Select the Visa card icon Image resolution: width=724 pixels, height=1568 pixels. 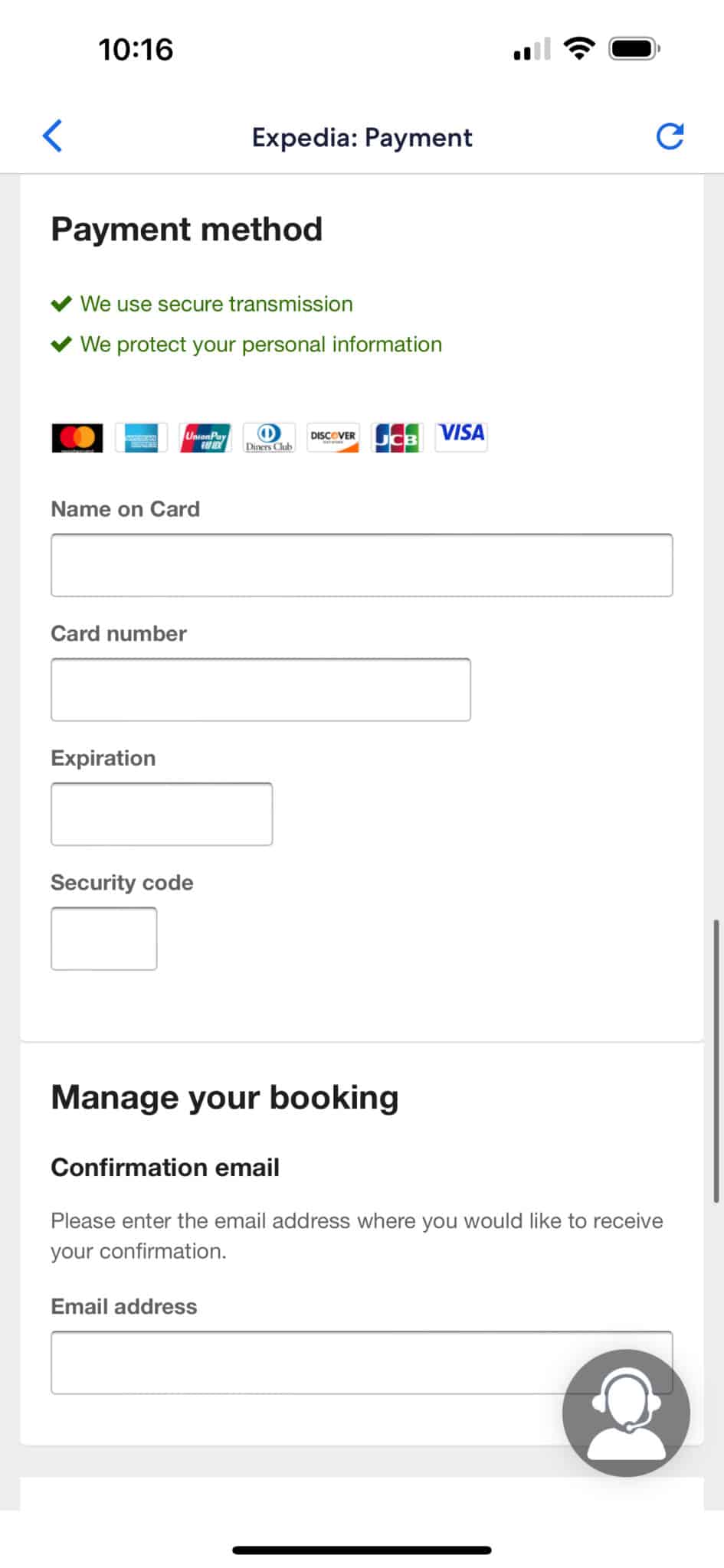click(460, 434)
